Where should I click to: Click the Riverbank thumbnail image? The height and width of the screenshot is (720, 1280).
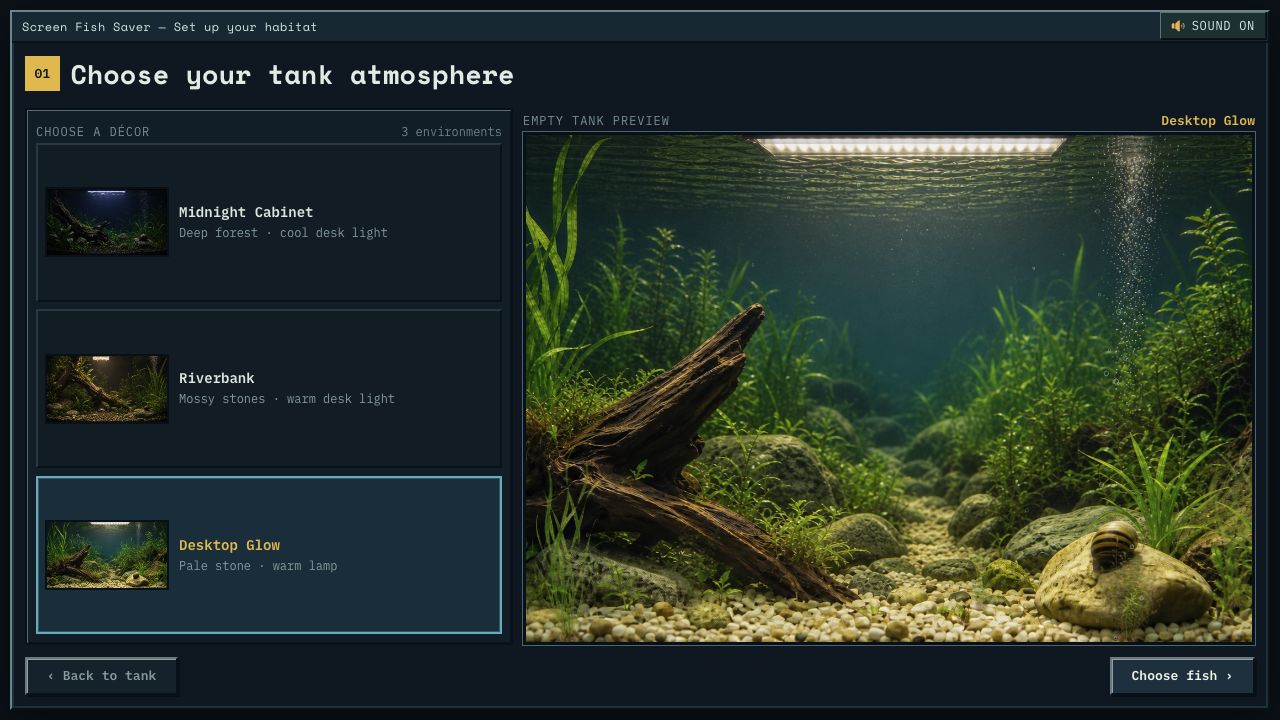(107, 389)
